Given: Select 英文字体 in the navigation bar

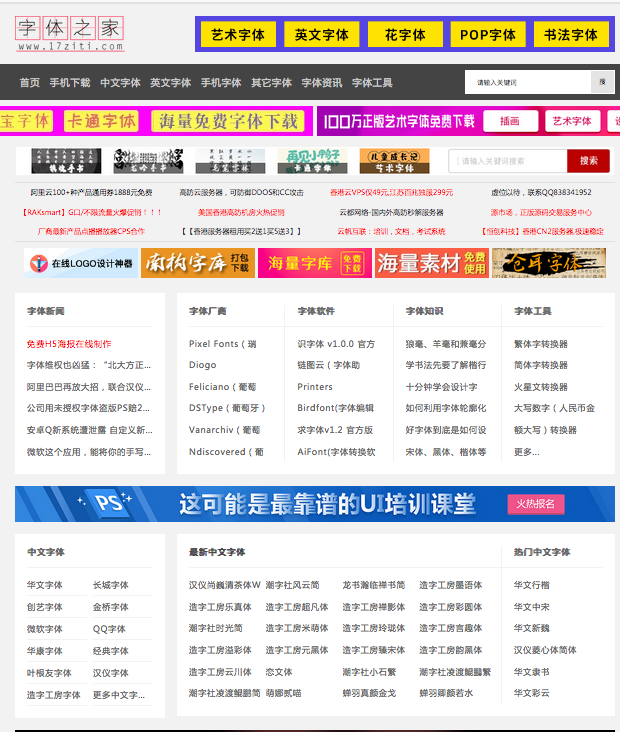Looking at the screenshot, I should point(170,83).
